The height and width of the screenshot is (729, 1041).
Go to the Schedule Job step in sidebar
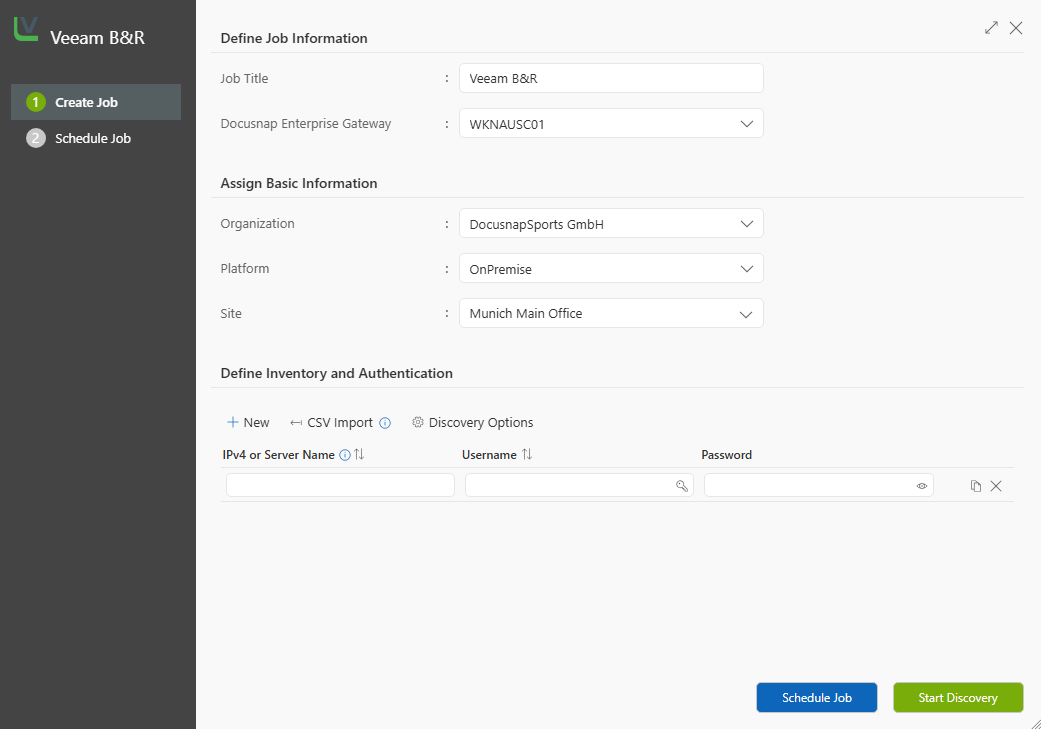(96, 138)
